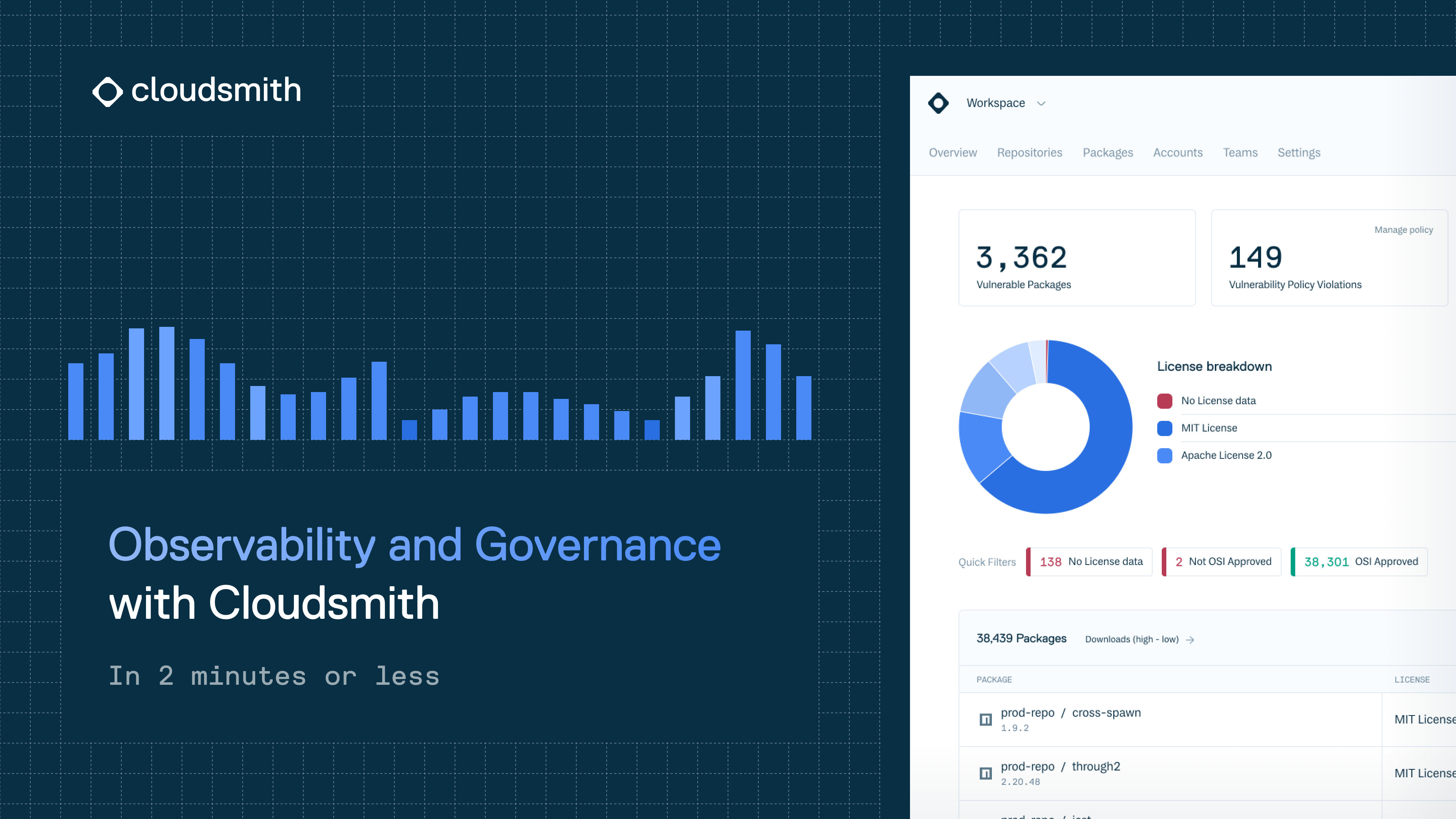Switch to the Overview tab
The image size is (1456, 819).
point(952,152)
